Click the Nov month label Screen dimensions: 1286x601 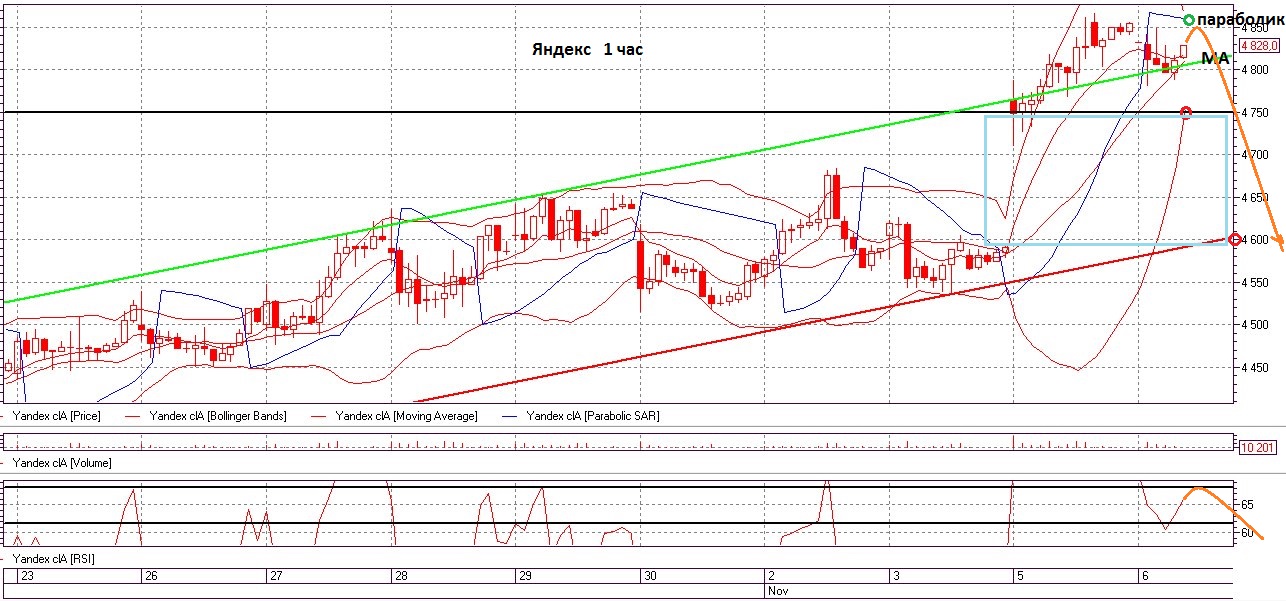(x=777, y=591)
